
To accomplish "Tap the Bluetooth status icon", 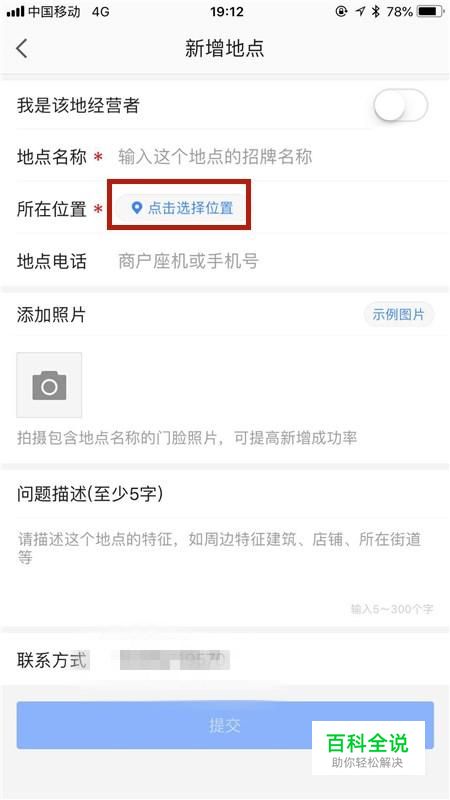I will (376, 11).
